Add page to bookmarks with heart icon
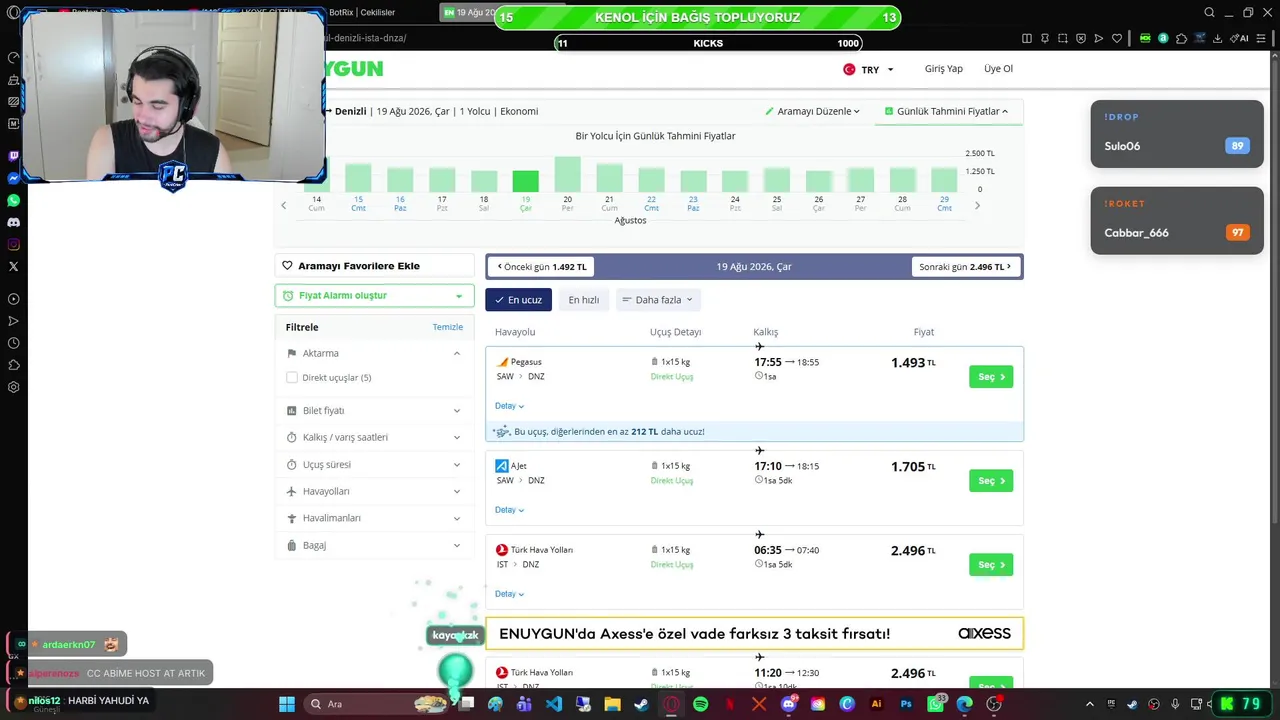The width and height of the screenshot is (1280, 720). pyautogui.click(x=1117, y=38)
